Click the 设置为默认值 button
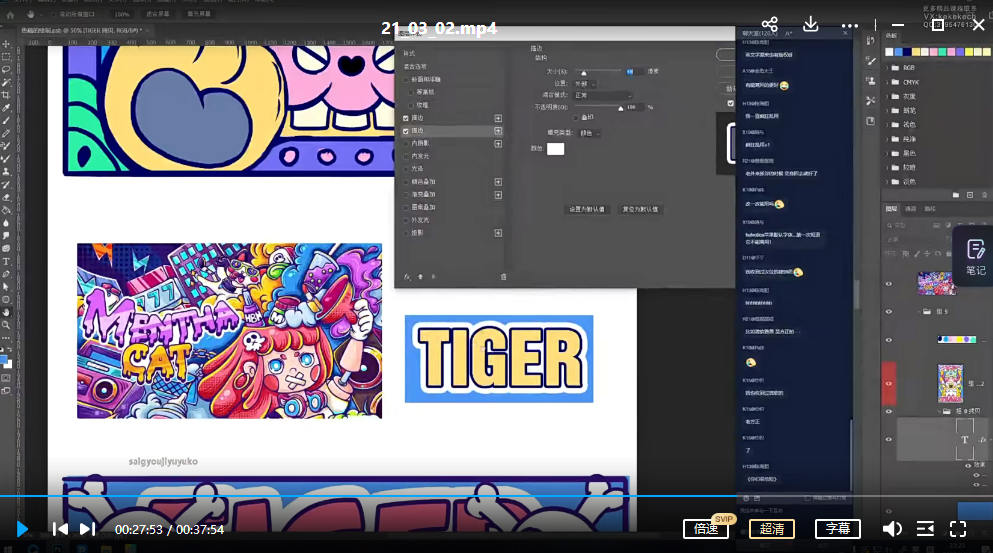The width and height of the screenshot is (993, 553). 587,209
